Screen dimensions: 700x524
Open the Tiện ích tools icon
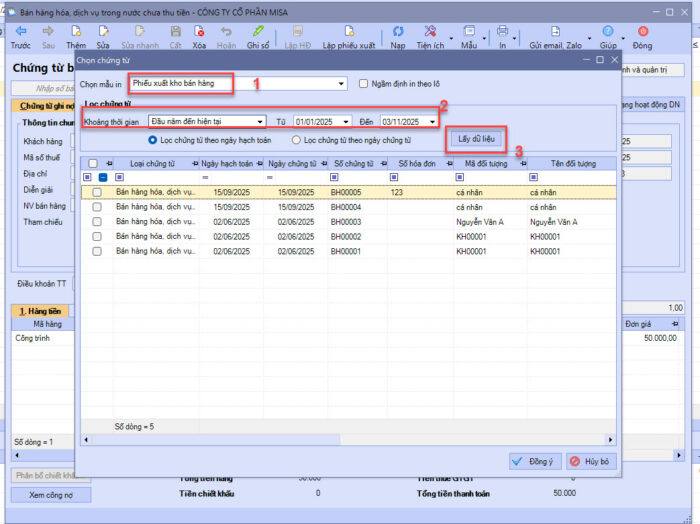pyautogui.click(x=429, y=32)
